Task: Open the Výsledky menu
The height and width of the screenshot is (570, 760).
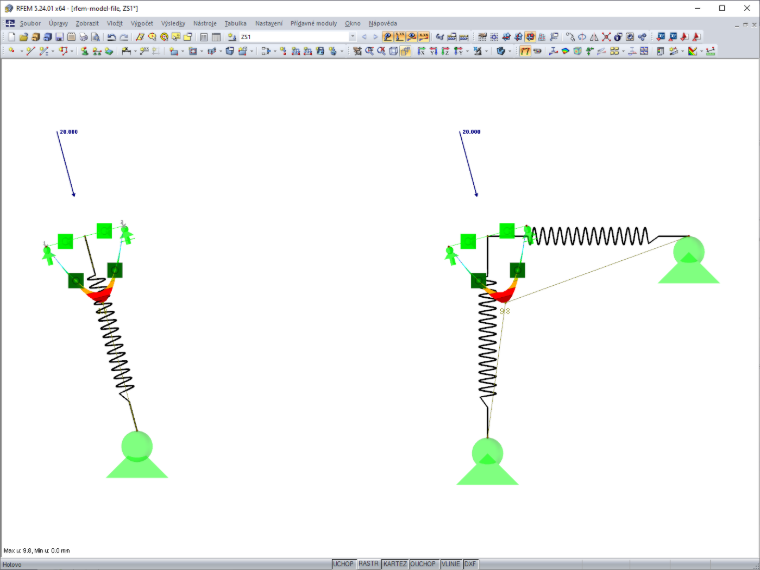Action: pyautogui.click(x=173, y=23)
